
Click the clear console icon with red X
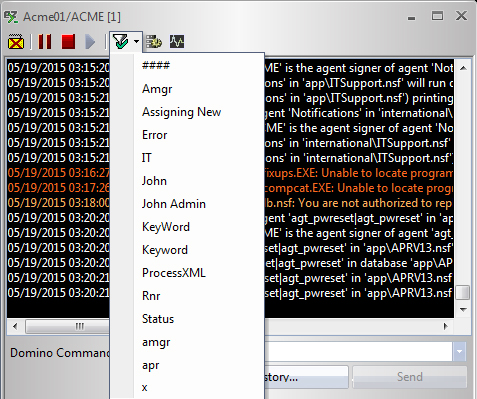tap(16, 42)
